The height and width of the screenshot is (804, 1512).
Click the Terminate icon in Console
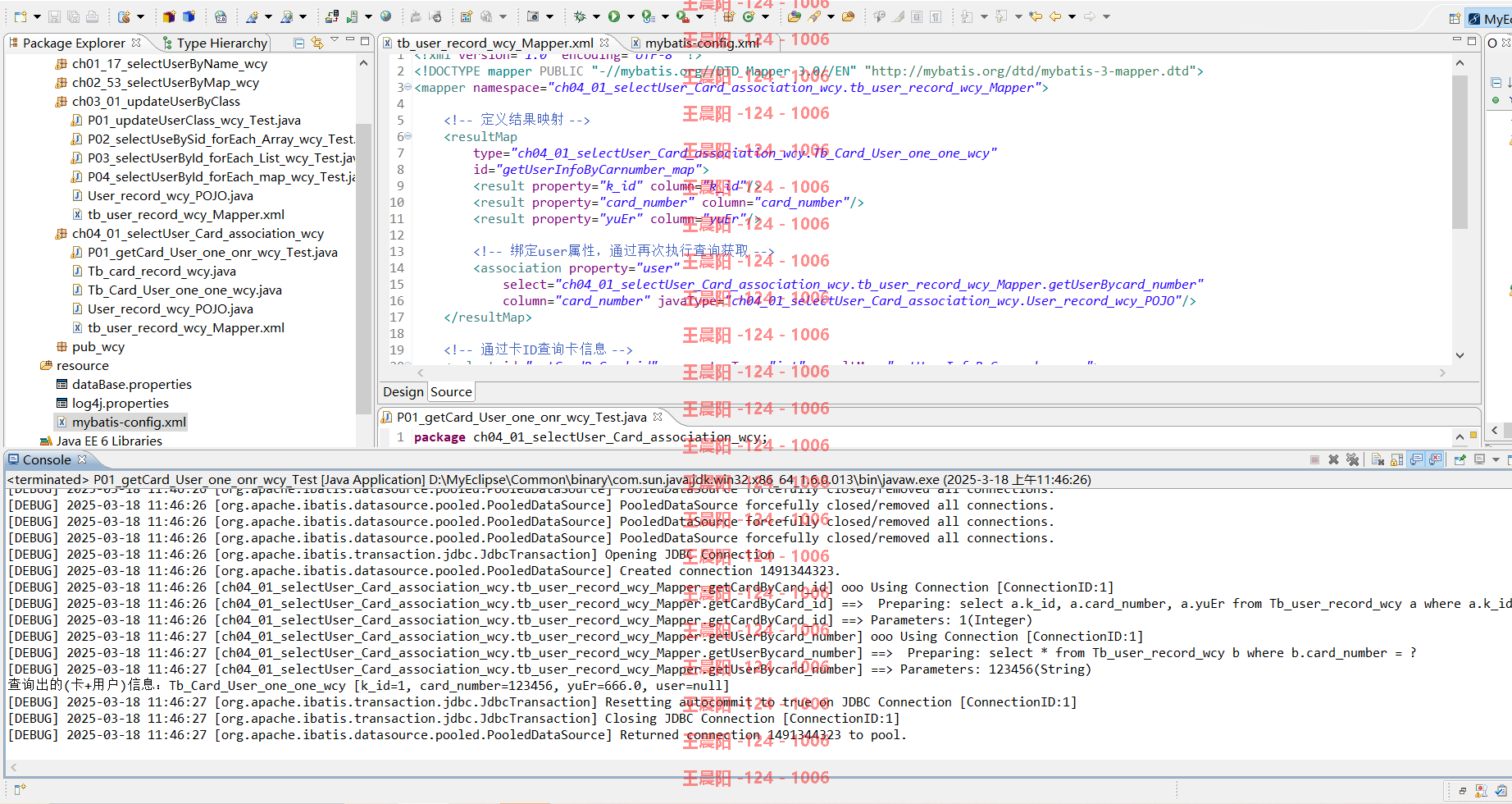click(x=1314, y=459)
